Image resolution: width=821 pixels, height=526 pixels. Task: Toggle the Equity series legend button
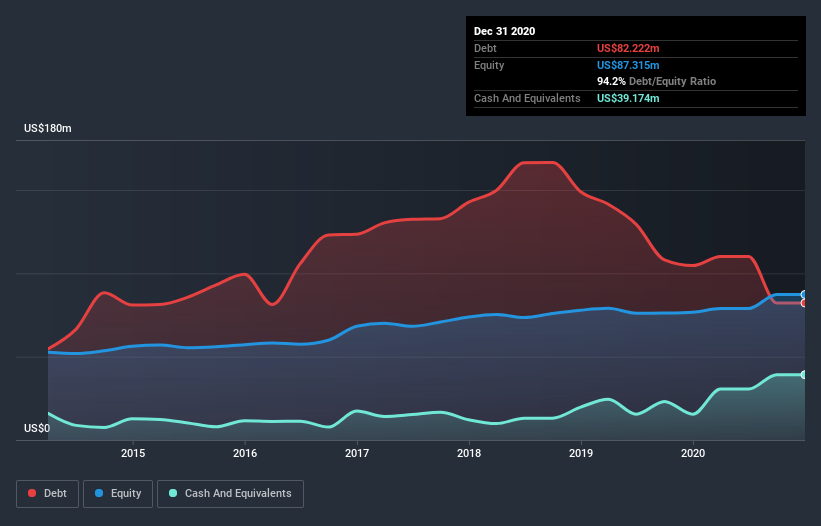click(118, 494)
